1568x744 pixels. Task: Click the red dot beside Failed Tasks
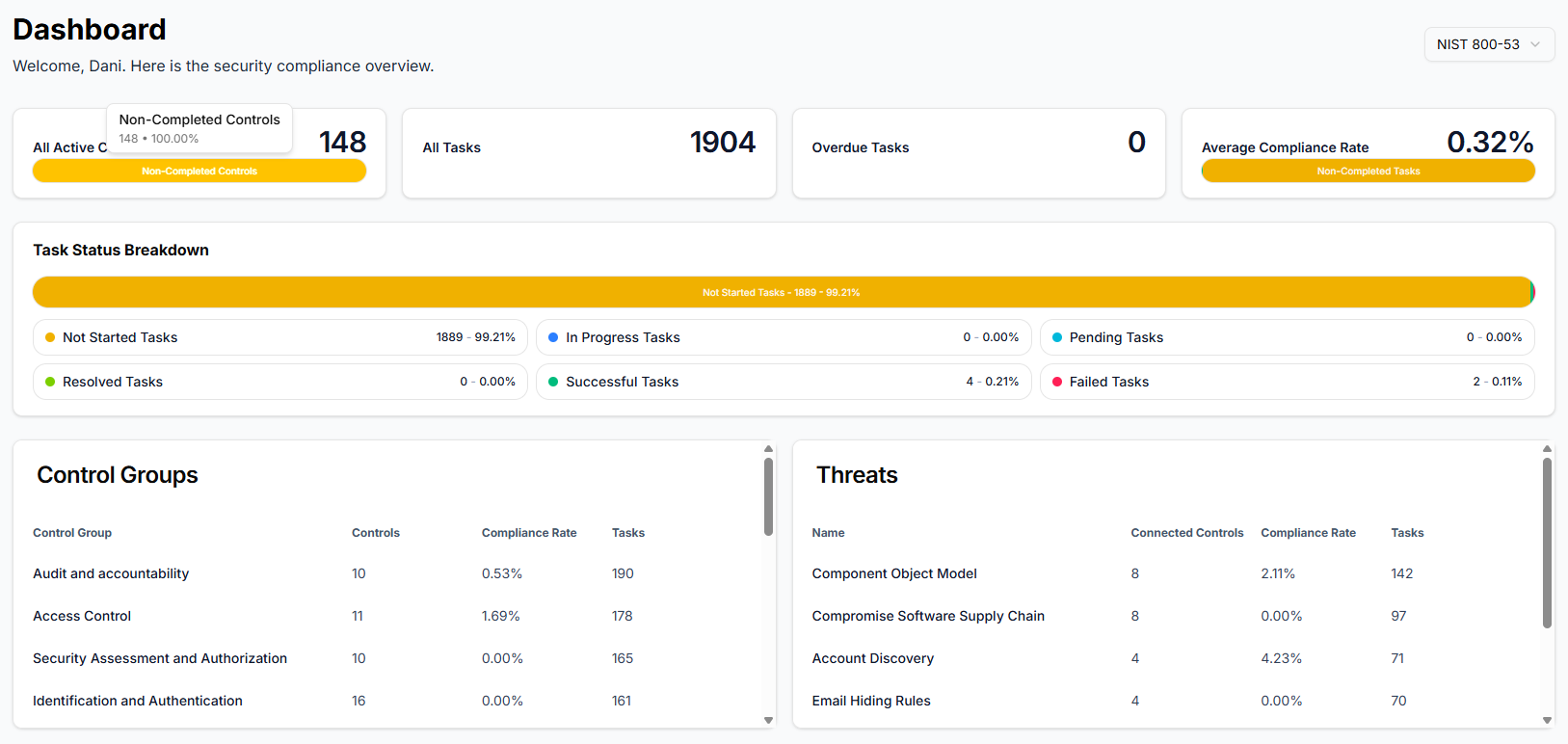click(1057, 382)
